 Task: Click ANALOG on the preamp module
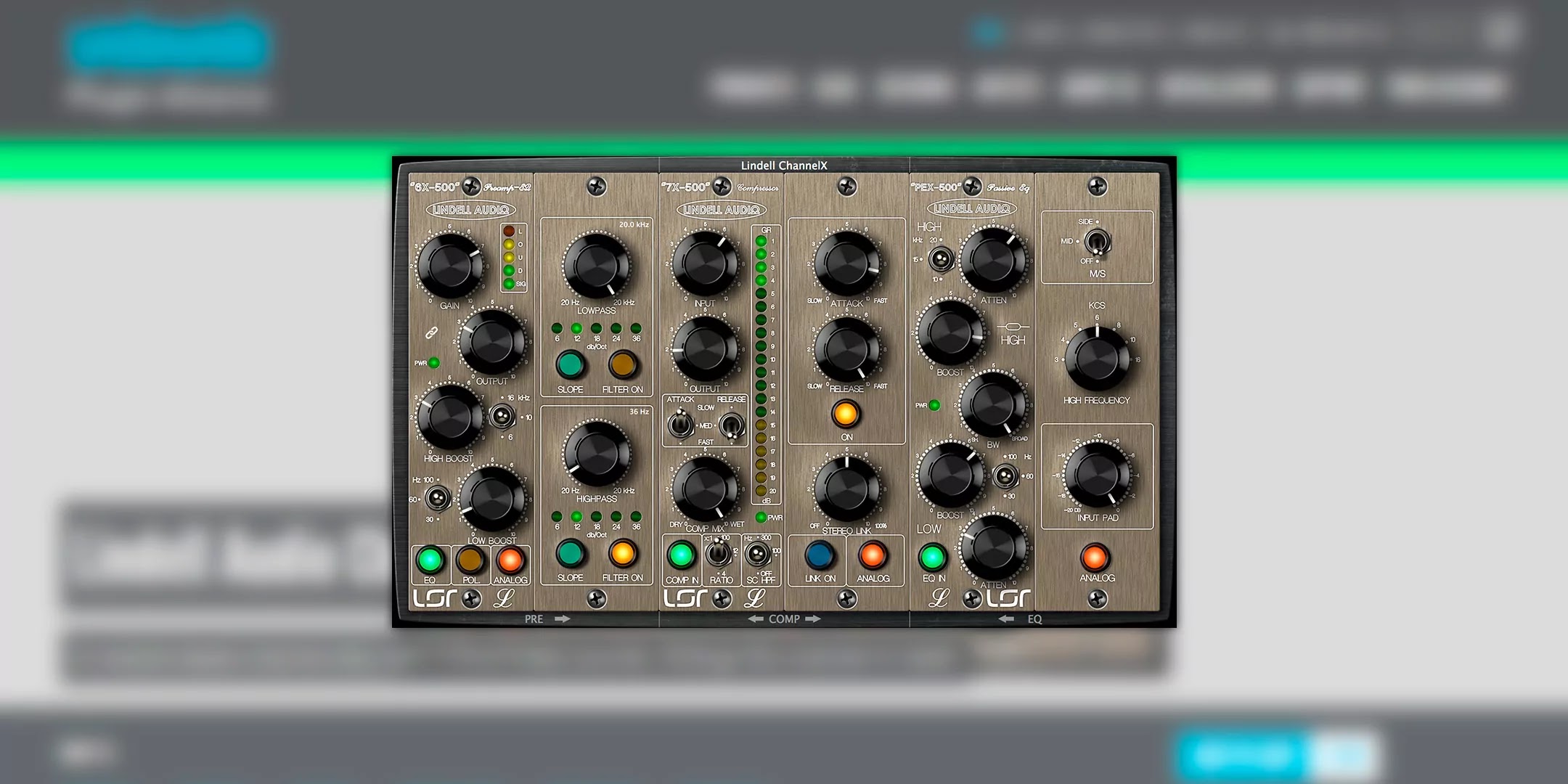(x=510, y=558)
